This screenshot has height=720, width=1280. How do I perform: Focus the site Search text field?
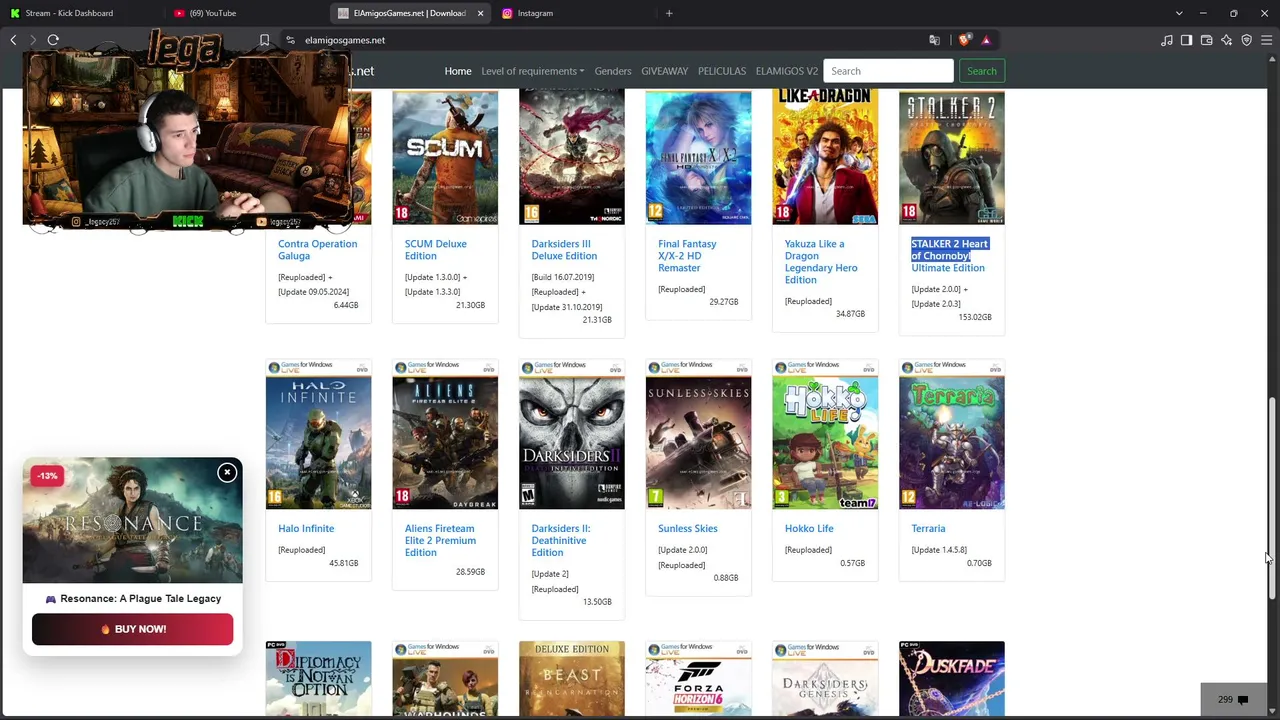[888, 71]
